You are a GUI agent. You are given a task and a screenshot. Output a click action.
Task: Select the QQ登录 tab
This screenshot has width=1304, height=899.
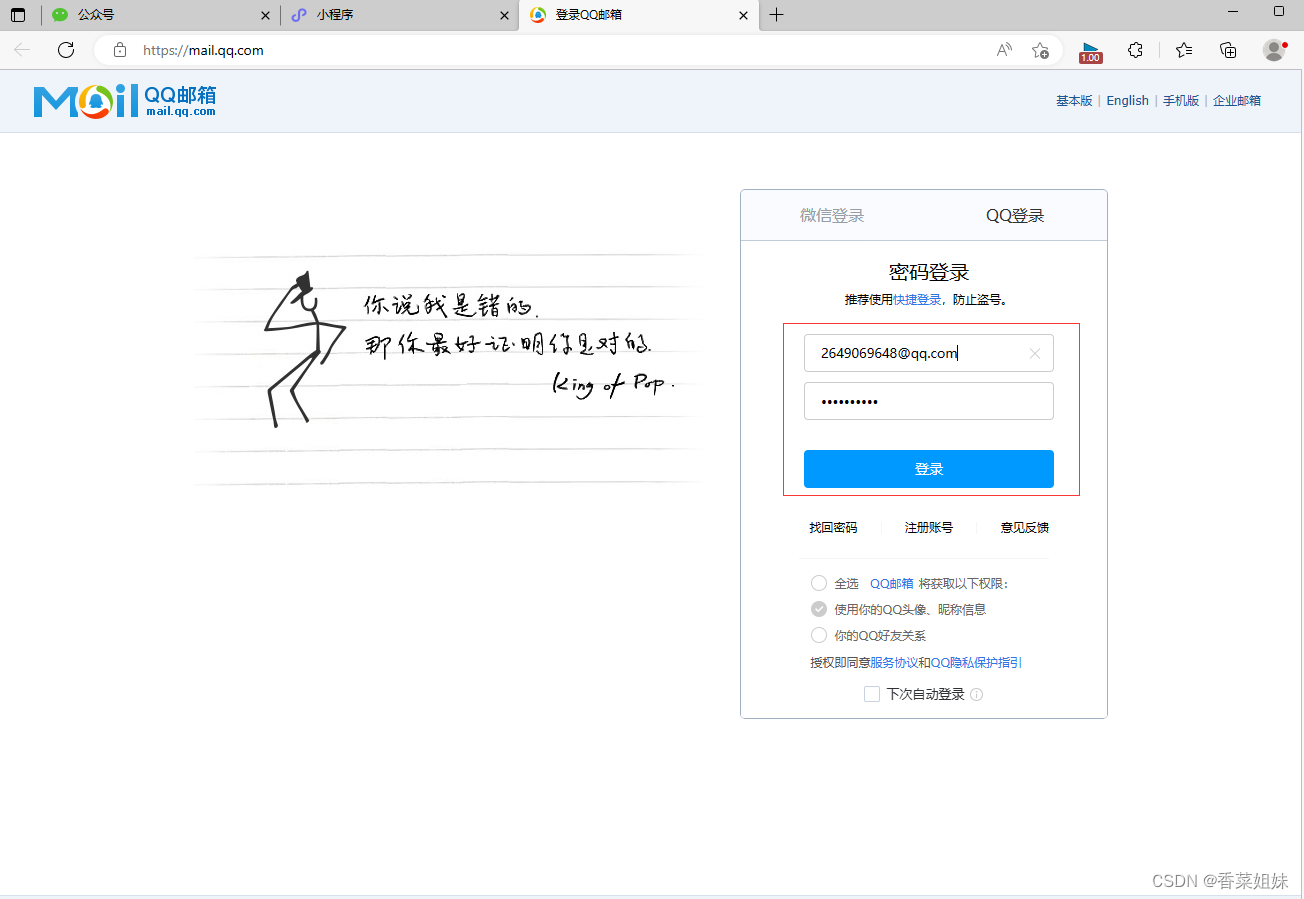click(1015, 215)
